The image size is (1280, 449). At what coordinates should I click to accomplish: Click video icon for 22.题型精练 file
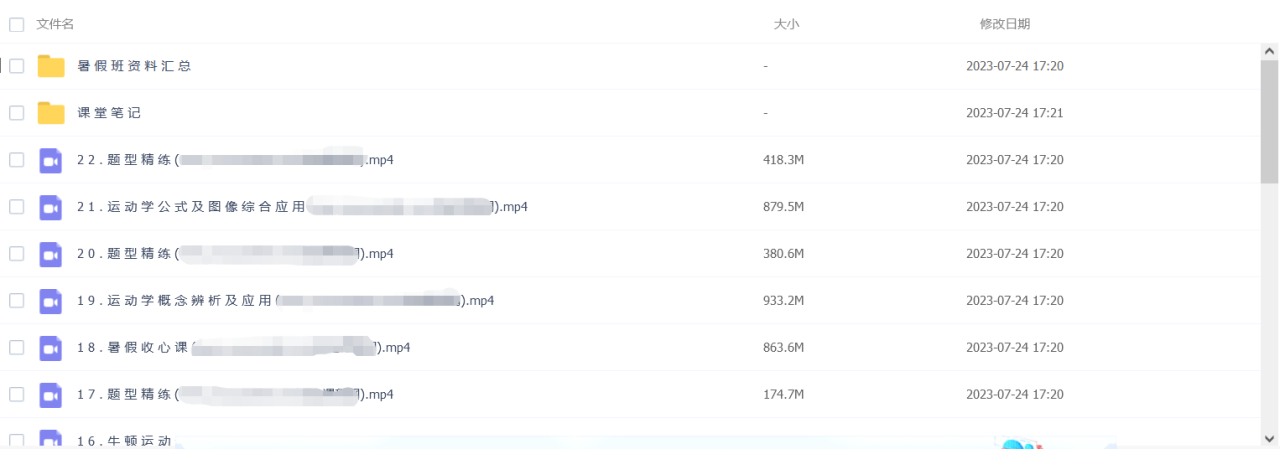pyautogui.click(x=51, y=160)
